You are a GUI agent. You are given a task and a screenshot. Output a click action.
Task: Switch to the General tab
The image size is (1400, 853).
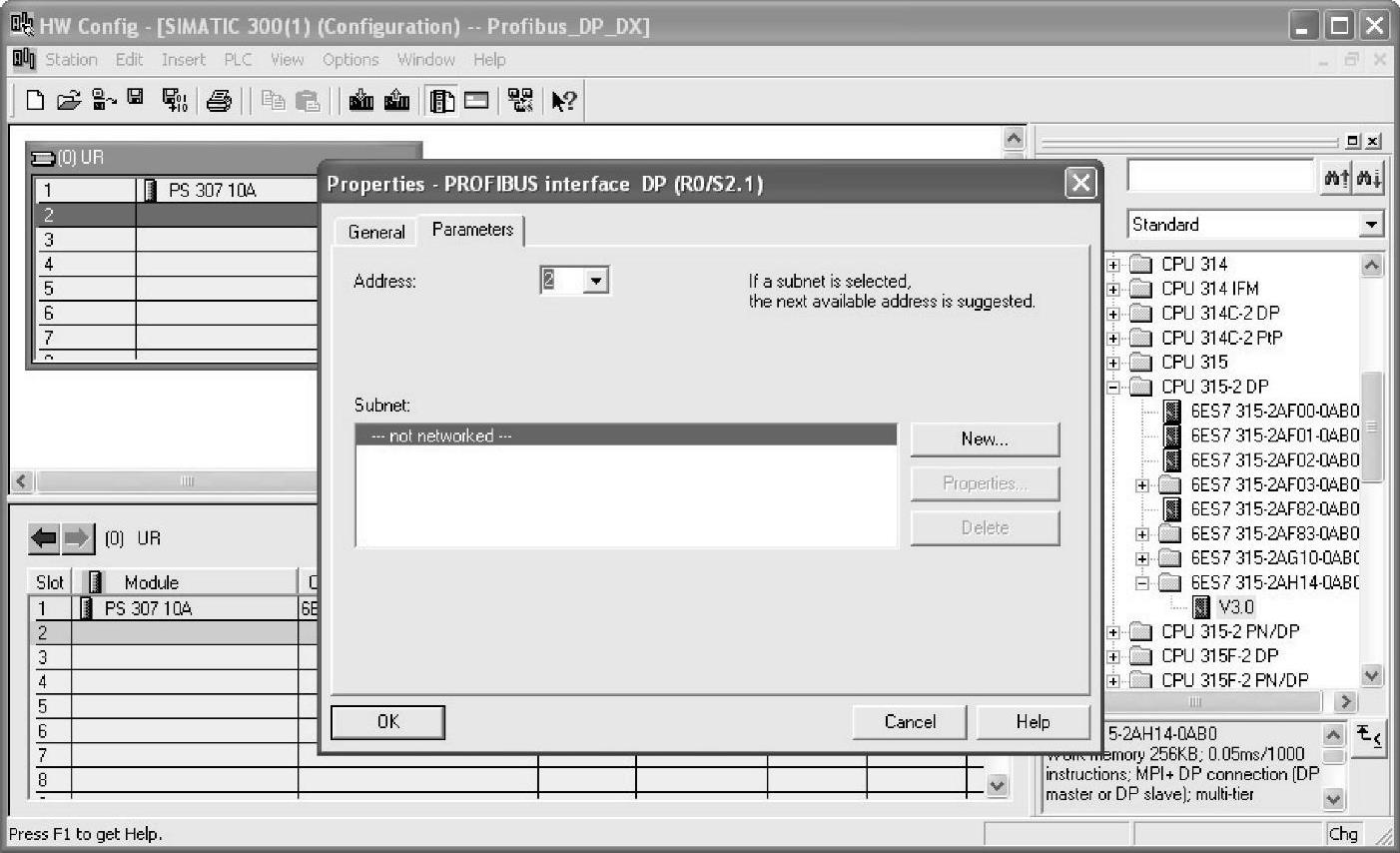click(x=376, y=232)
